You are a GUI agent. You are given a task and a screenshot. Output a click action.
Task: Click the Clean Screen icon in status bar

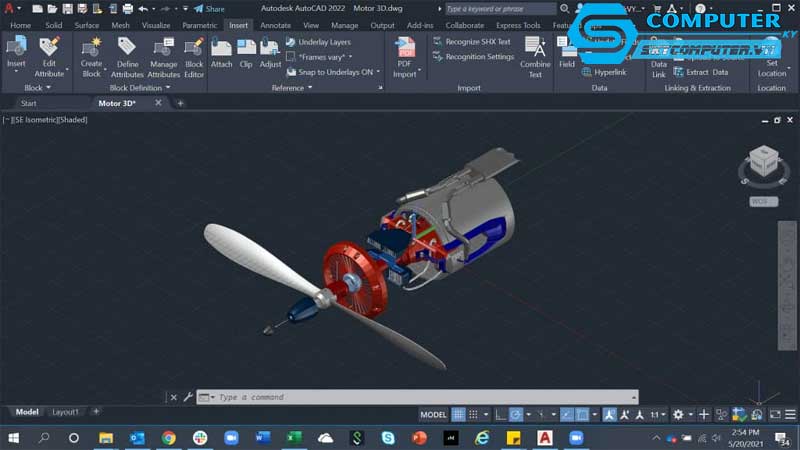(x=774, y=415)
